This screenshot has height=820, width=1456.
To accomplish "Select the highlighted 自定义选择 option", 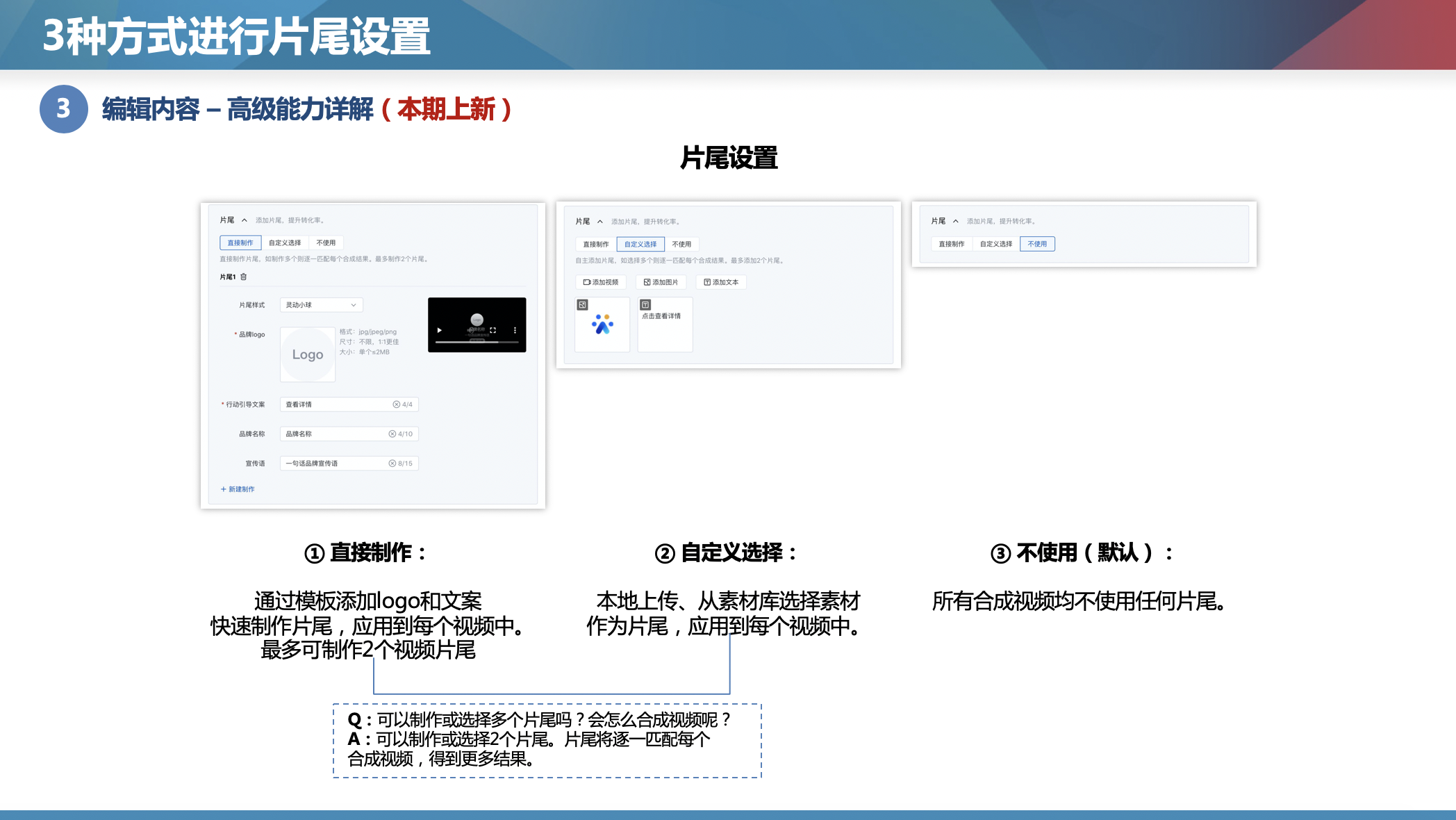I will [640, 244].
